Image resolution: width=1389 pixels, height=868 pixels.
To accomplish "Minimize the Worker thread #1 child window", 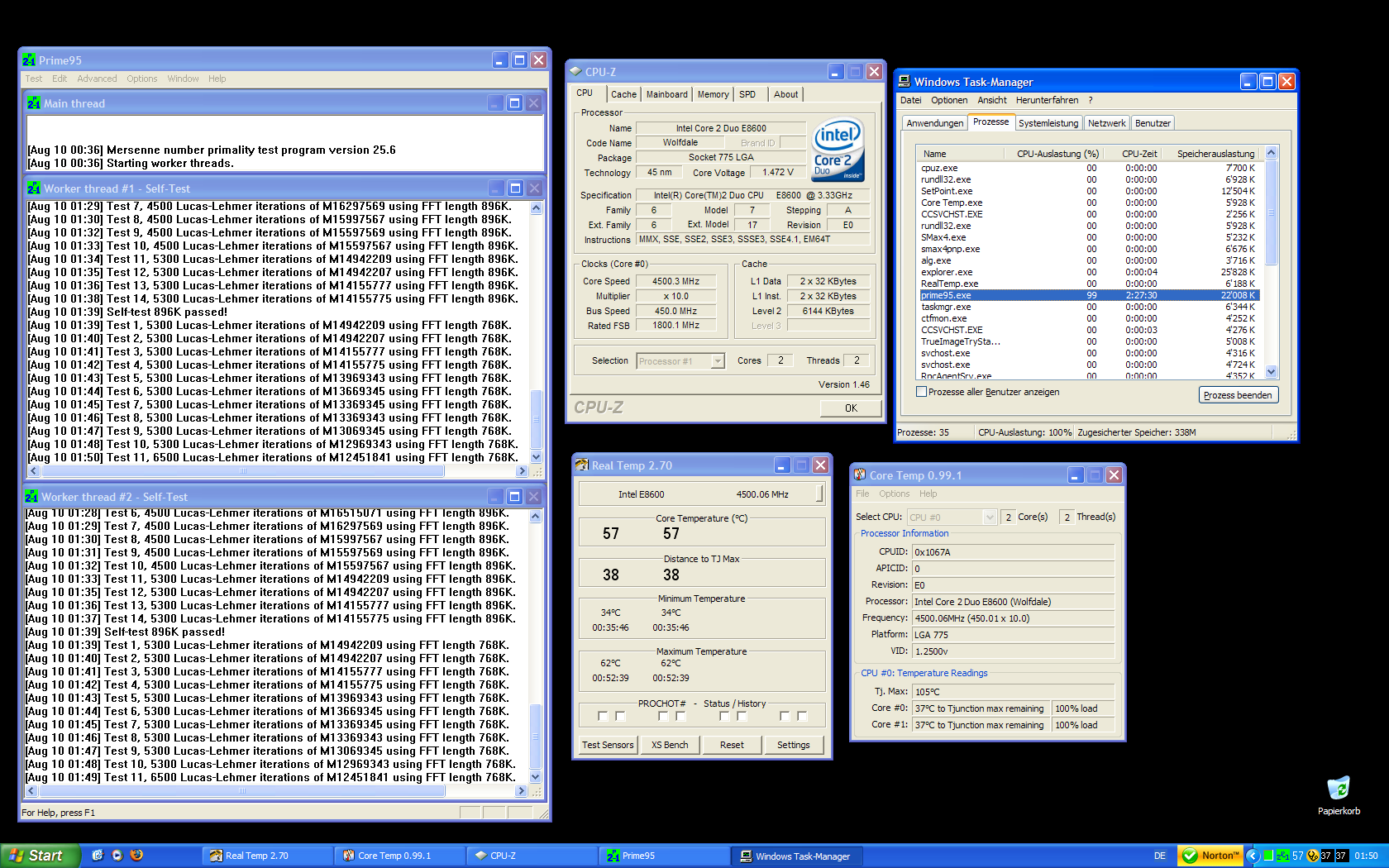I will click(495, 188).
